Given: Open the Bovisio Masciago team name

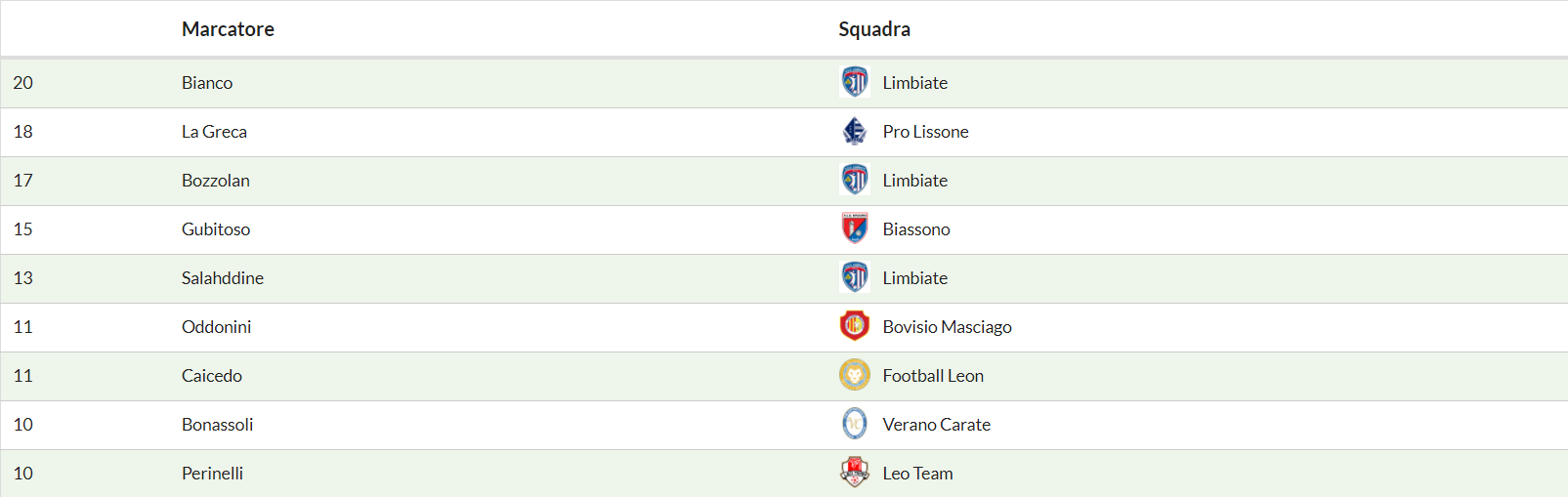Looking at the screenshot, I should 947,327.
